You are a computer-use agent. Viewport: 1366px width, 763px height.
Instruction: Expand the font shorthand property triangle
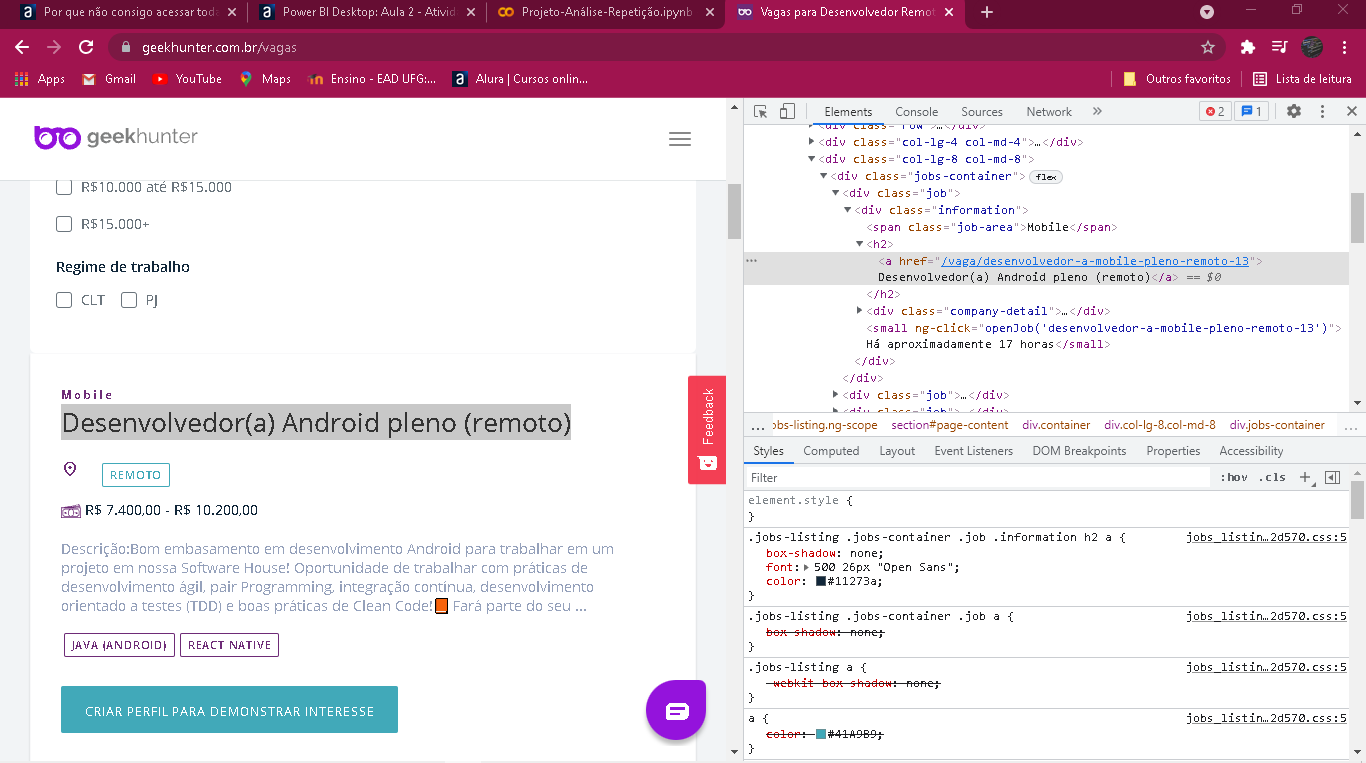pyautogui.click(x=806, y=567)
